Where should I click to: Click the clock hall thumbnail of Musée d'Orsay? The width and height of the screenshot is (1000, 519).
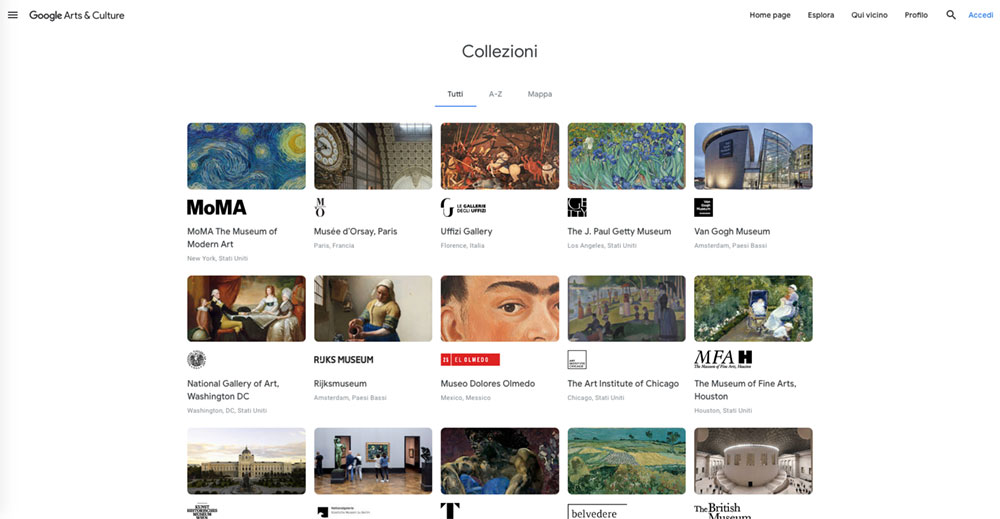(x=373, y=156)
